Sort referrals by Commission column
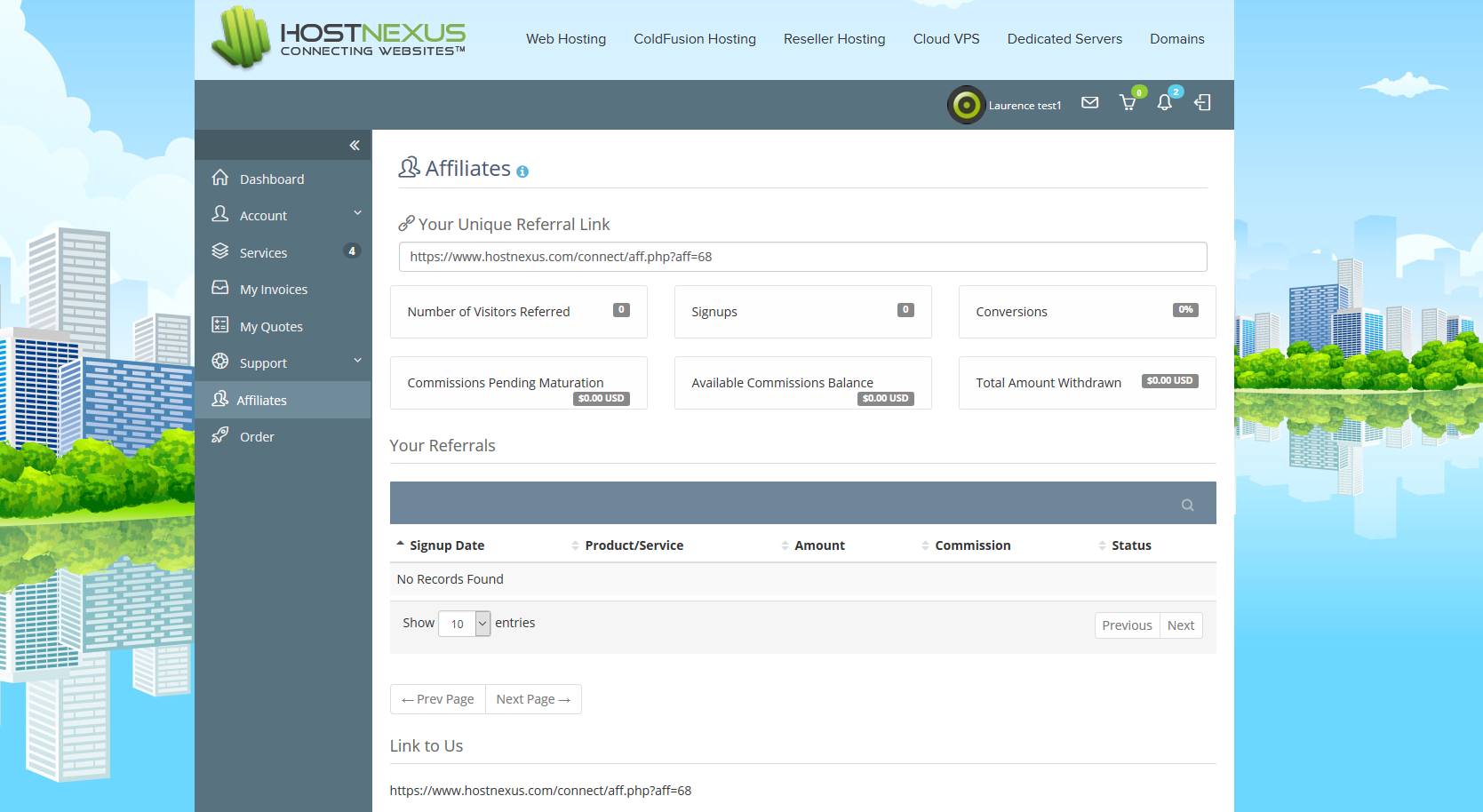The width and height of the screenshot is (1483, 812). [972, 545]
